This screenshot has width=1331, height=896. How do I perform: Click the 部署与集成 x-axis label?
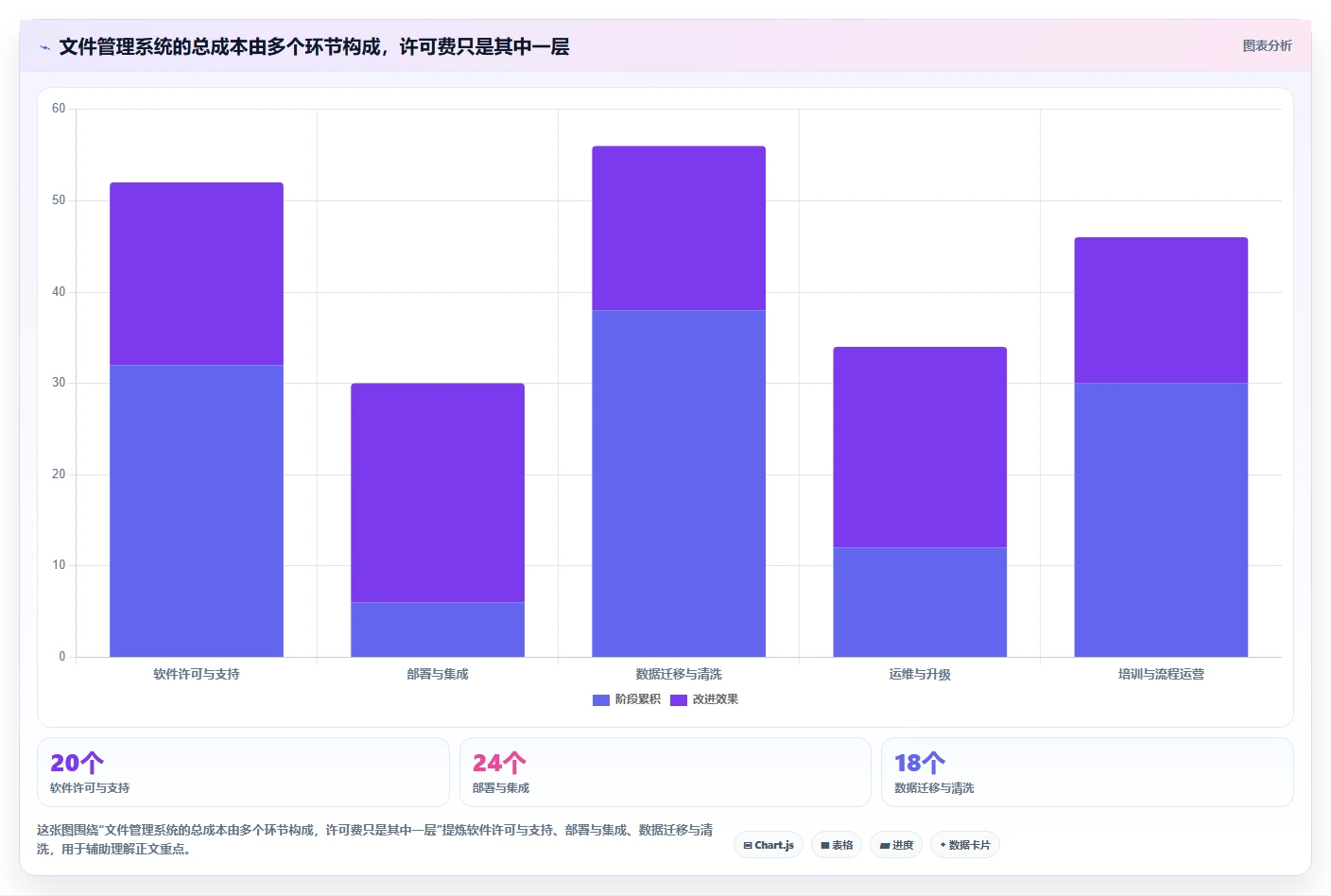point(438,674)
